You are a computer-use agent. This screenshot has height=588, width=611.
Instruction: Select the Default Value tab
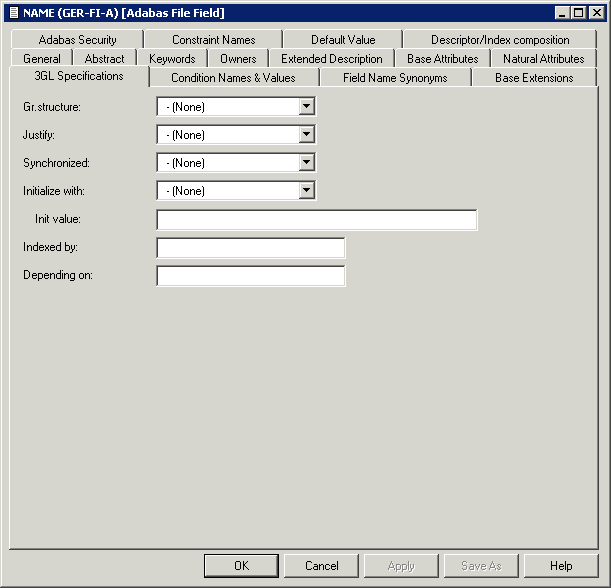tap(342, 40)
